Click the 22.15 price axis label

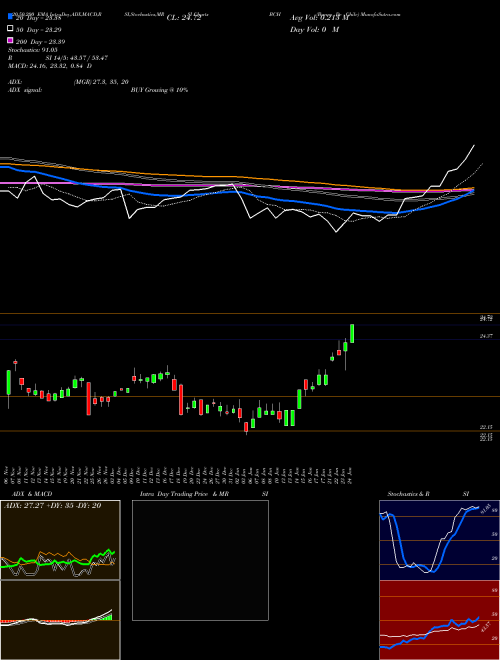(x=486, y=427)
